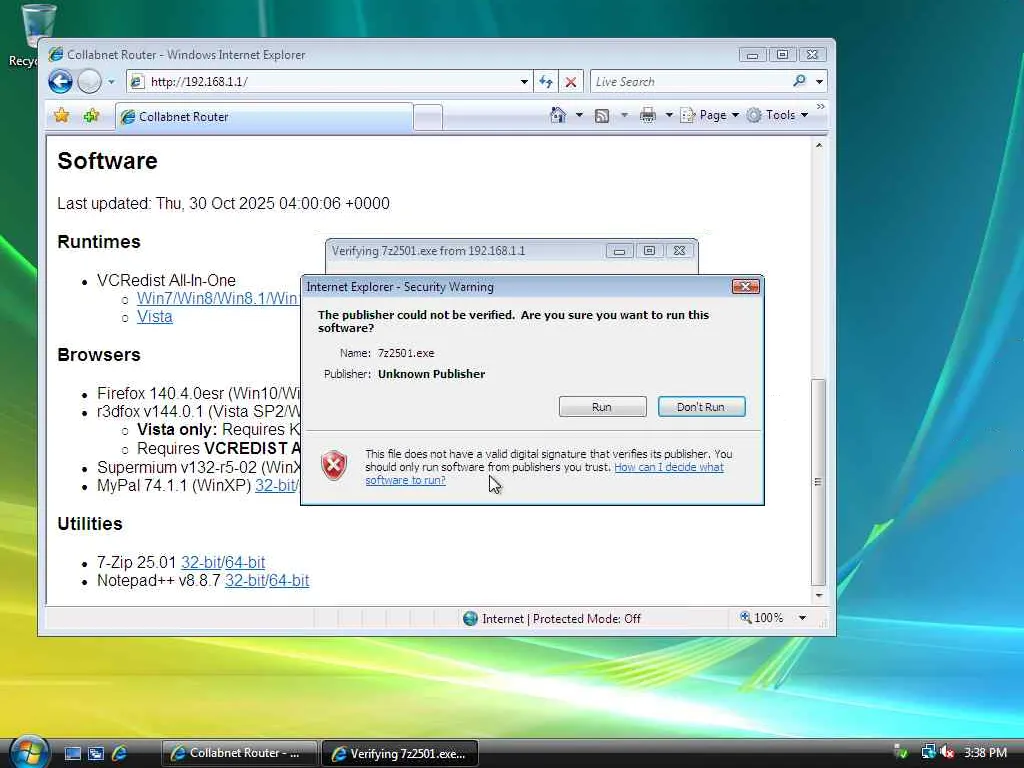Open a new blank tab

pos(428,118)
